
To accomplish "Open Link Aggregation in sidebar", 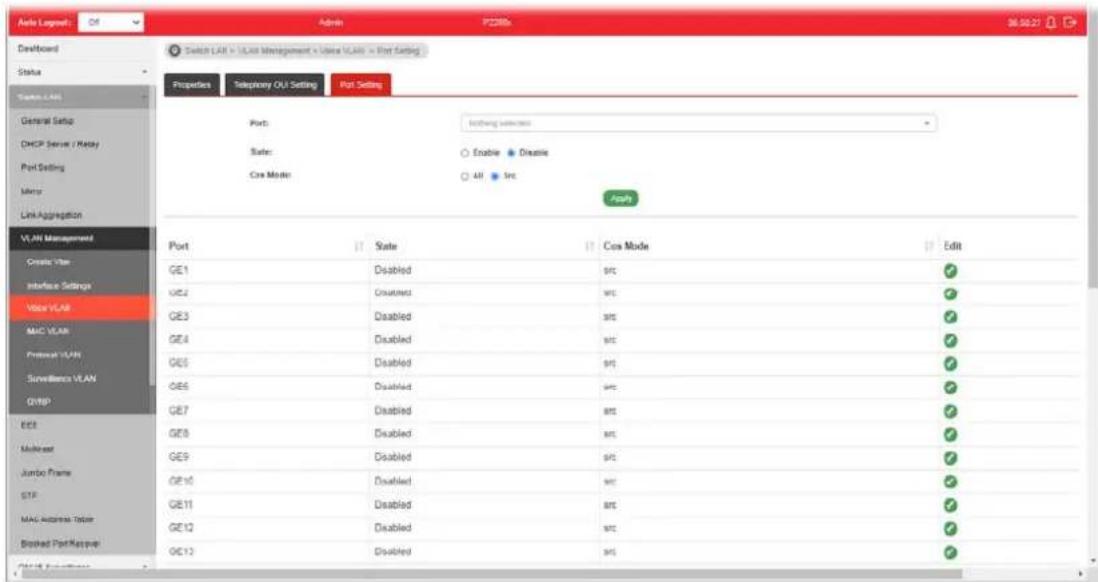I will 52,215.
